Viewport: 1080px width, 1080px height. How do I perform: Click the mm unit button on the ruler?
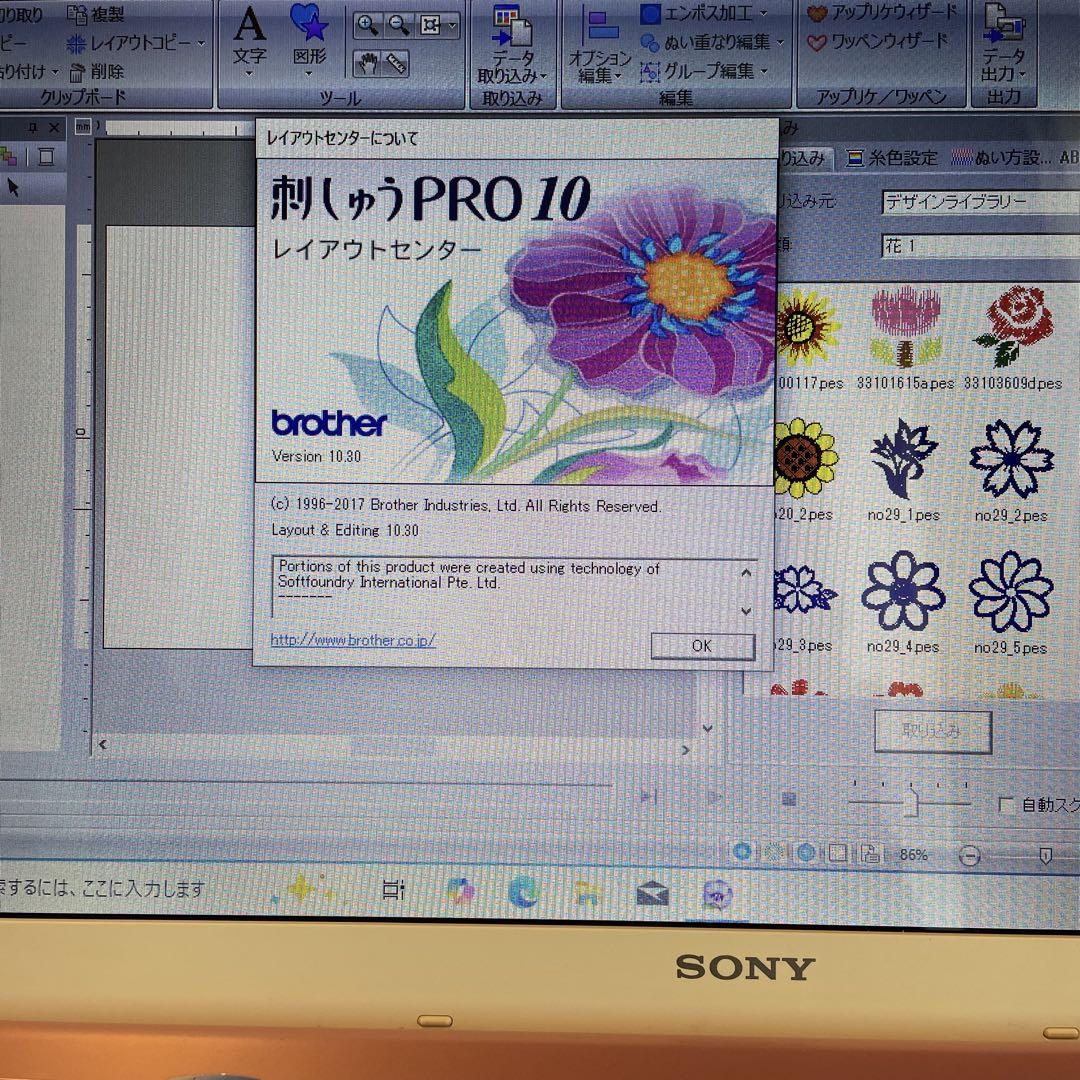83,127
